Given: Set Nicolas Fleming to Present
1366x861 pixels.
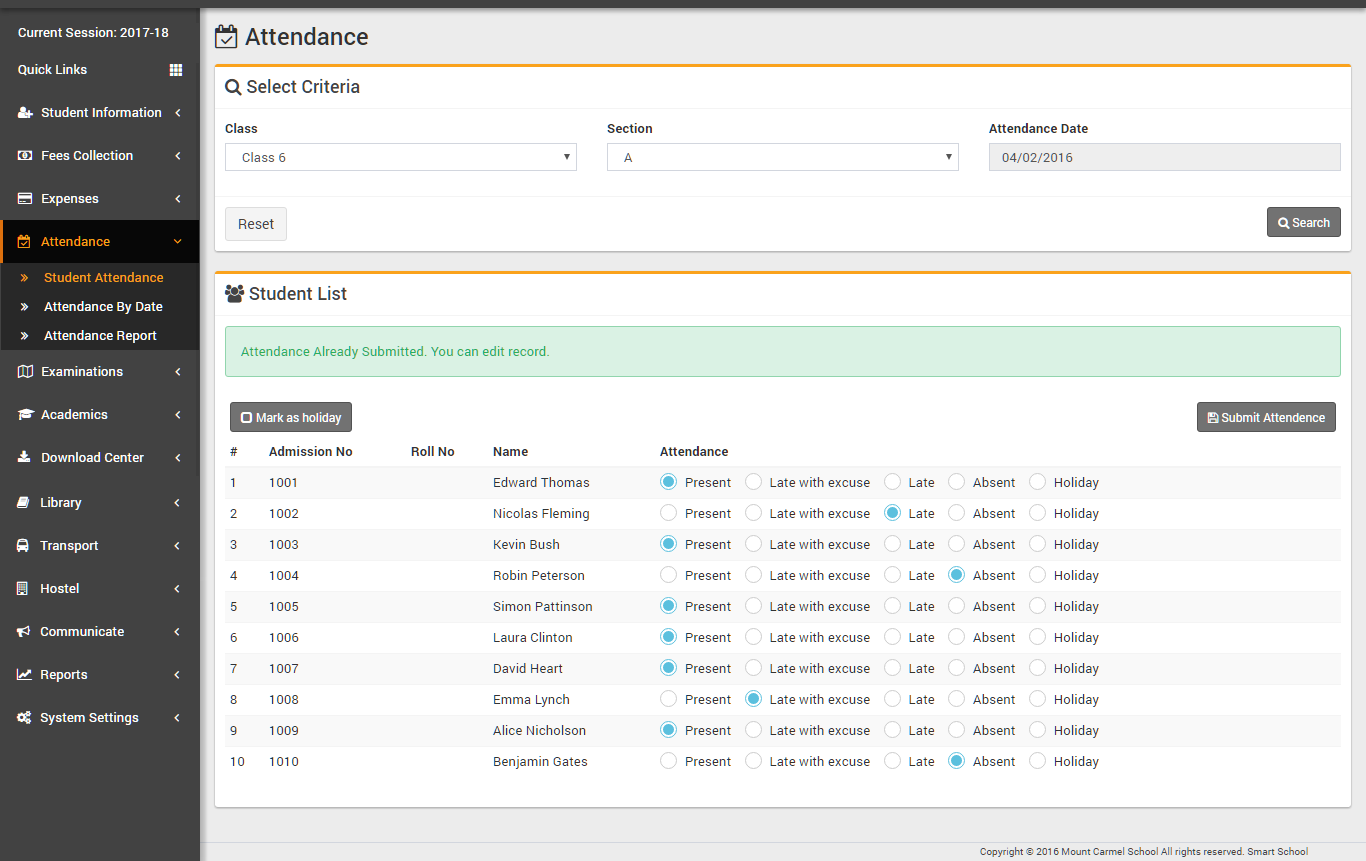Looking at the screenshot, I should tap(668, 513).
